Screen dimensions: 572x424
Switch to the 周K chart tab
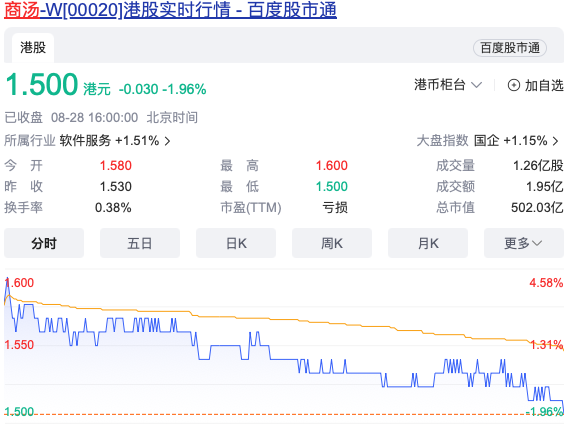pos(332,243)
